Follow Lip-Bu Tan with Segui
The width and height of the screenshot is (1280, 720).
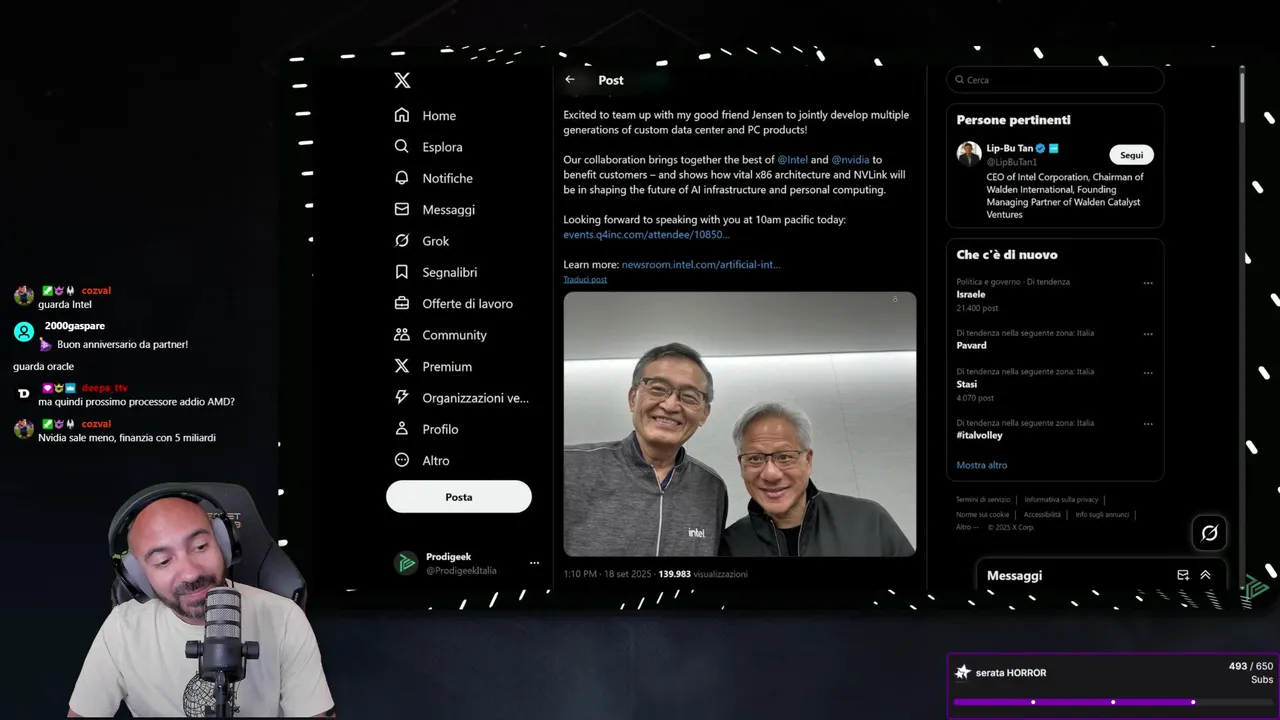tap(1131, 155)
